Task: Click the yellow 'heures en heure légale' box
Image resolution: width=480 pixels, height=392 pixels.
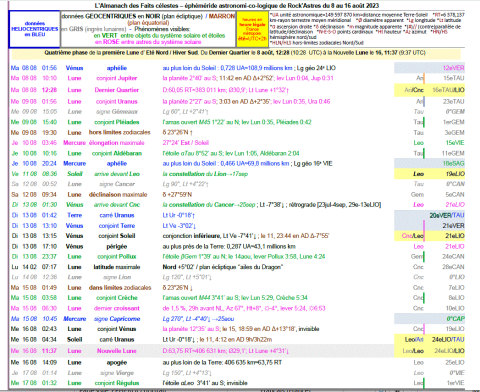Action: coord(252,29)
